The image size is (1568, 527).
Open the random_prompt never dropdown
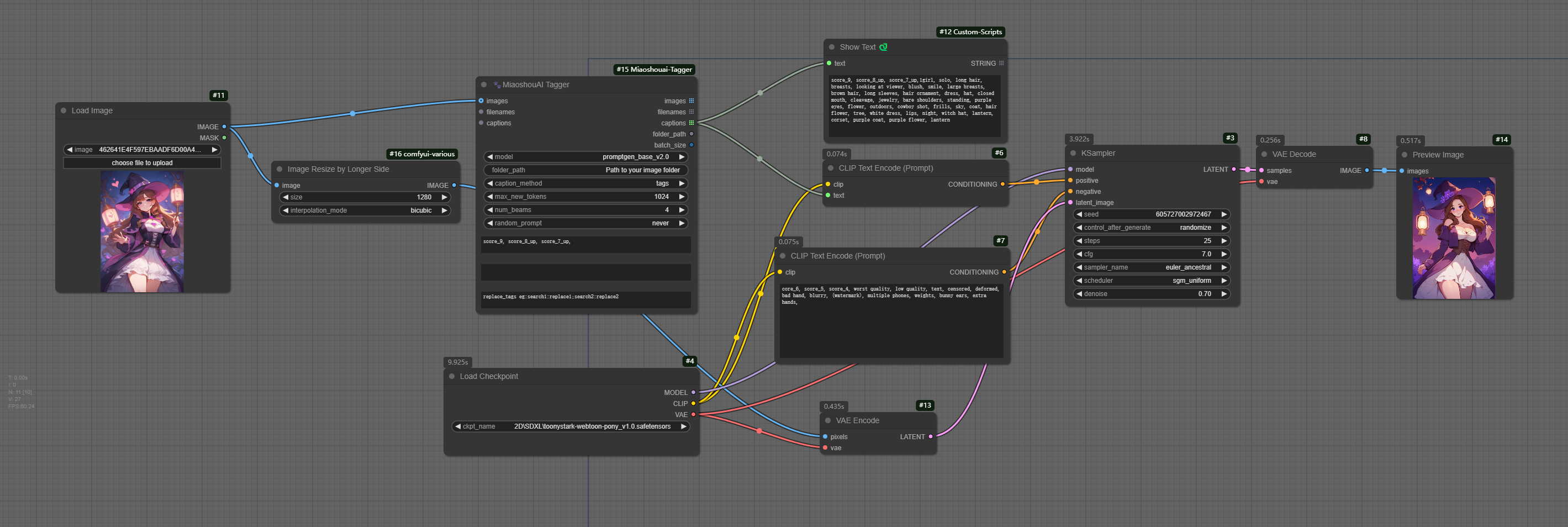[585, 223]
